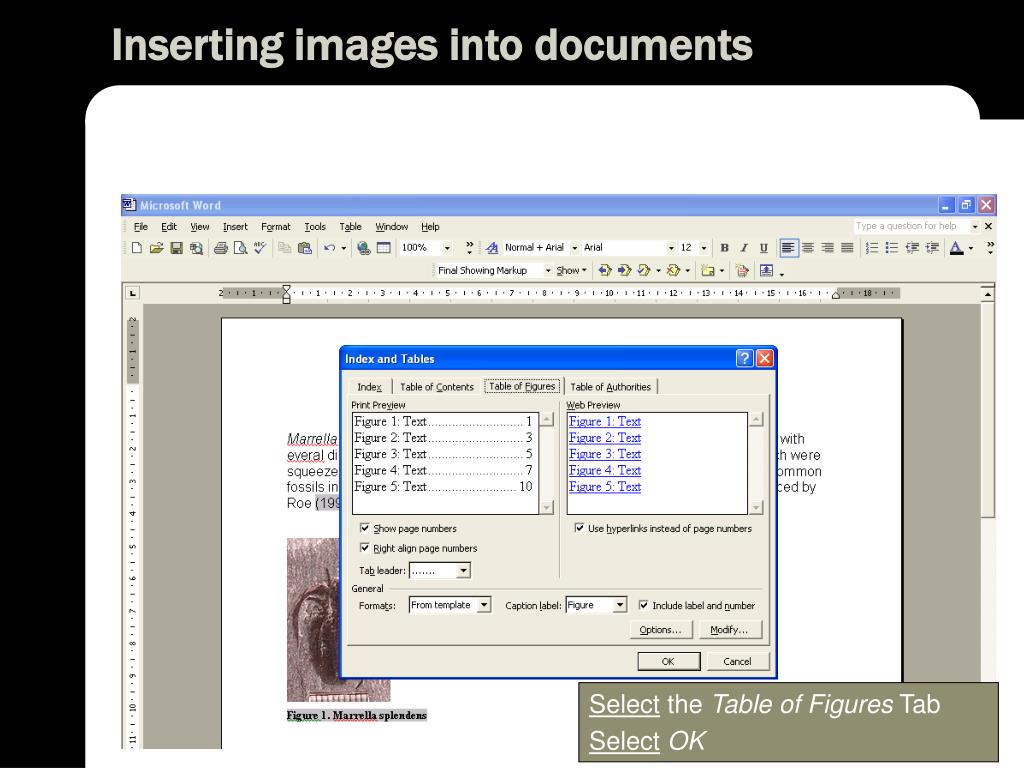Image resolution: width=1024 pixels, height=768 pixels.
Task: Click the Paste clipboard icon
Action: tap(304, 248)
